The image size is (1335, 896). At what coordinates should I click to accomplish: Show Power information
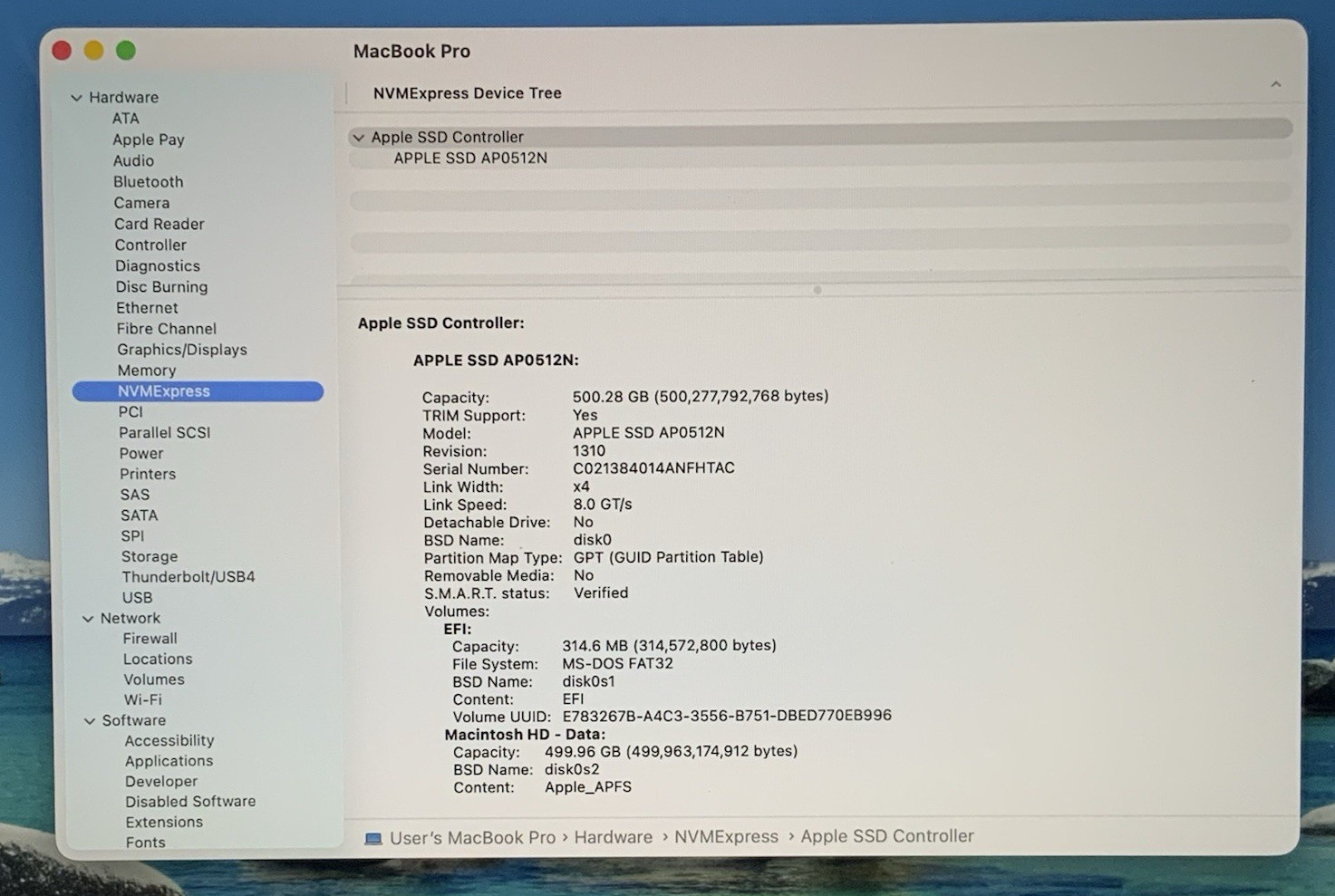click(141, 453)
